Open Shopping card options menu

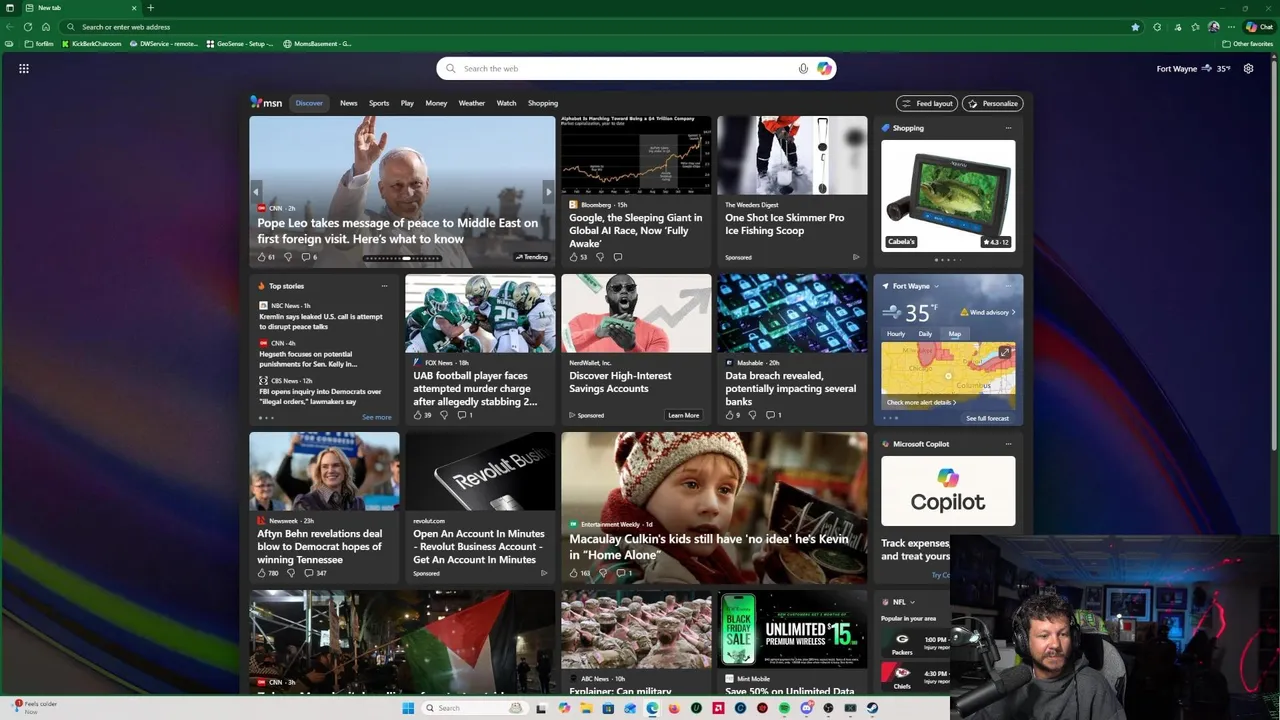tap(1008, 128)
